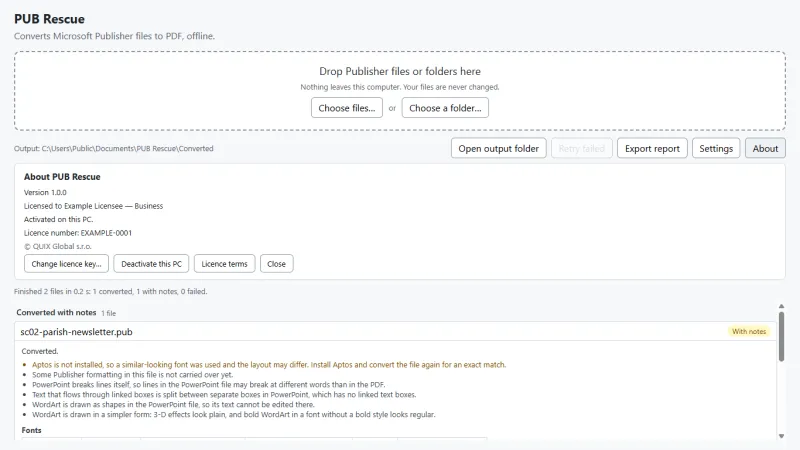
Task: View the Licence terms
Action: (x=224, y=264)
